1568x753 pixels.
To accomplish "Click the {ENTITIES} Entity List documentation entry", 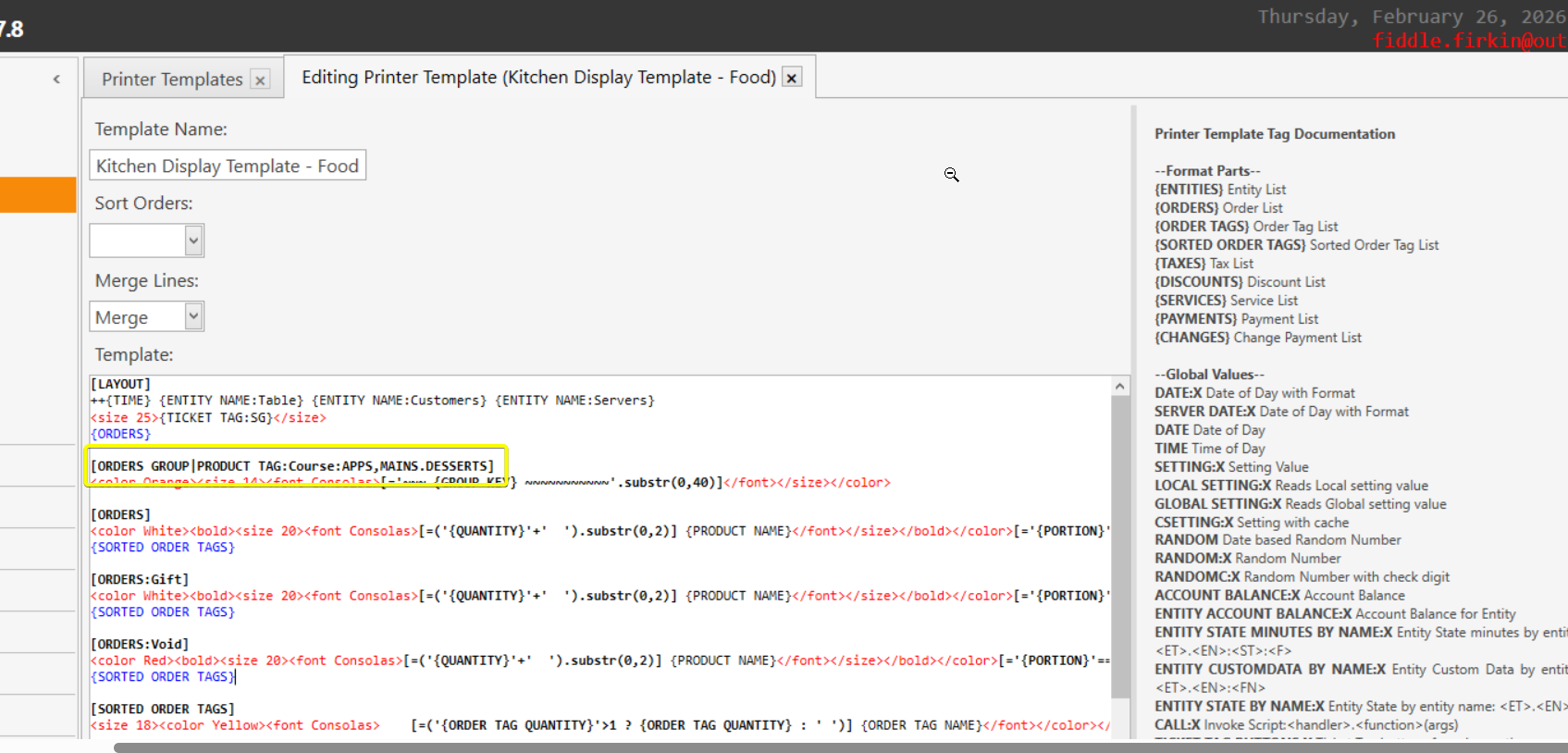I will pyautogui.click(x=1219, y=190).
